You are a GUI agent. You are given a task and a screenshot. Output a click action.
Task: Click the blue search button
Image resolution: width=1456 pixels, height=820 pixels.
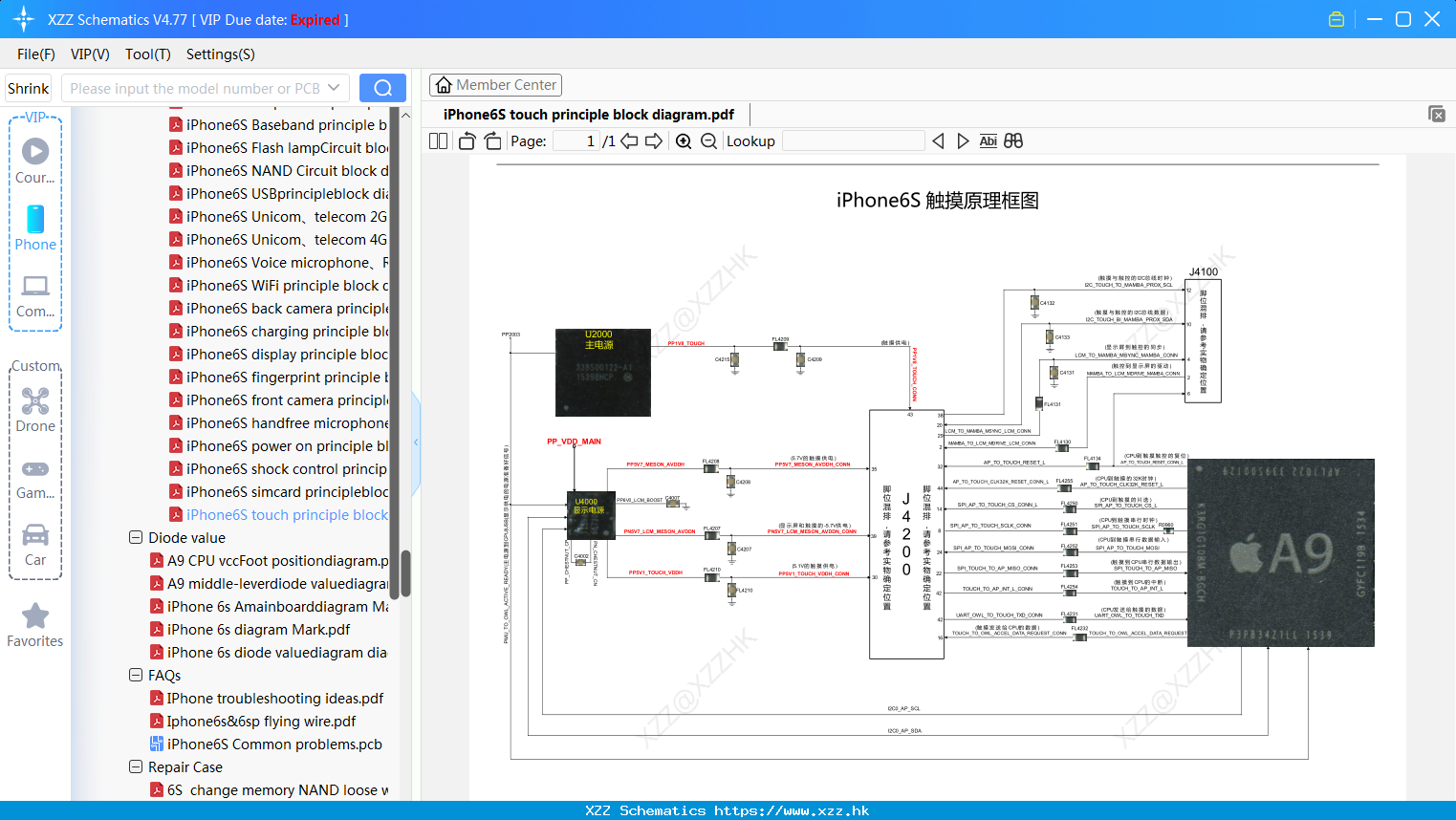tap(382, 88)
